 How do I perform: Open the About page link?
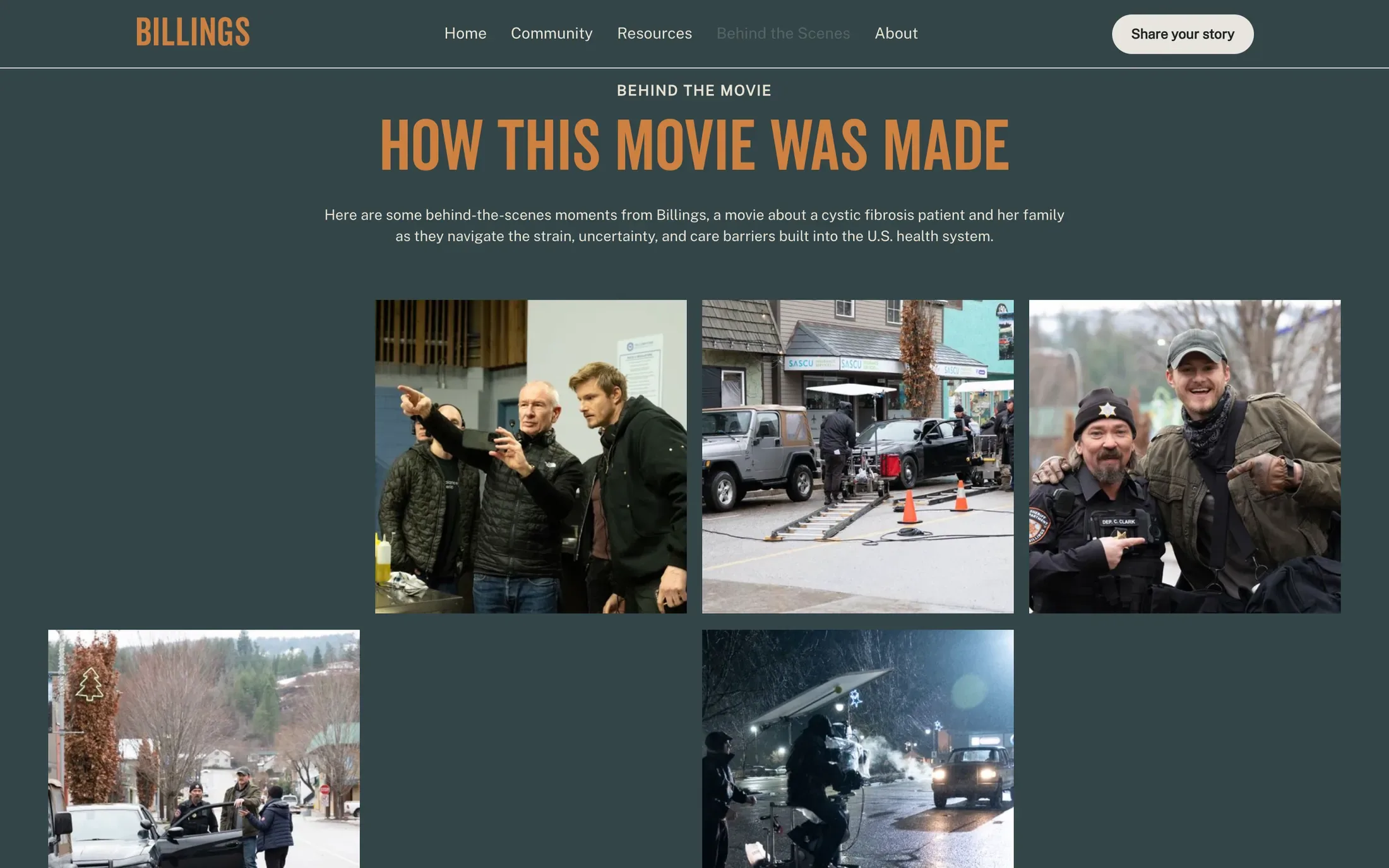tap(897, 33)
